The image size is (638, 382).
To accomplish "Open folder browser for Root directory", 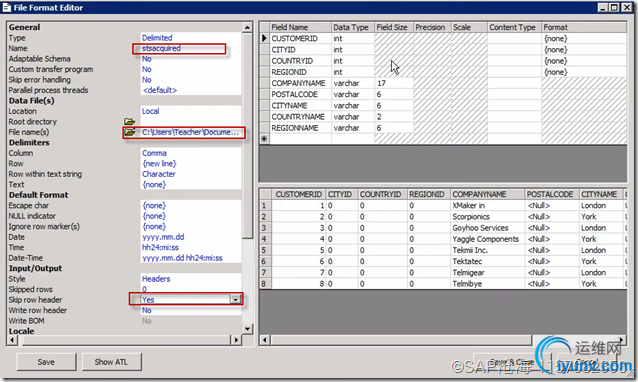I will (x=129, y=121).
